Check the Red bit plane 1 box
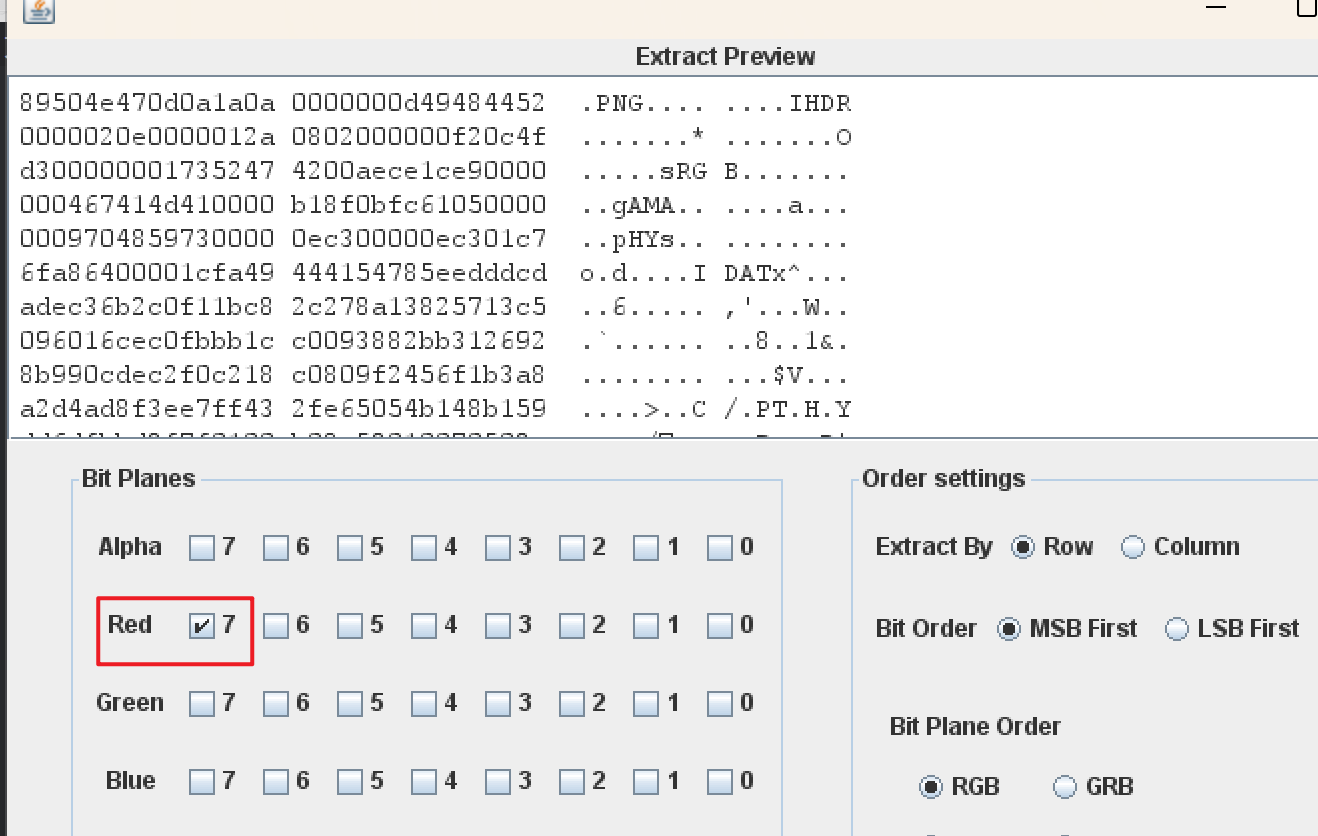 pyautogui.click(x=646, y=626)
